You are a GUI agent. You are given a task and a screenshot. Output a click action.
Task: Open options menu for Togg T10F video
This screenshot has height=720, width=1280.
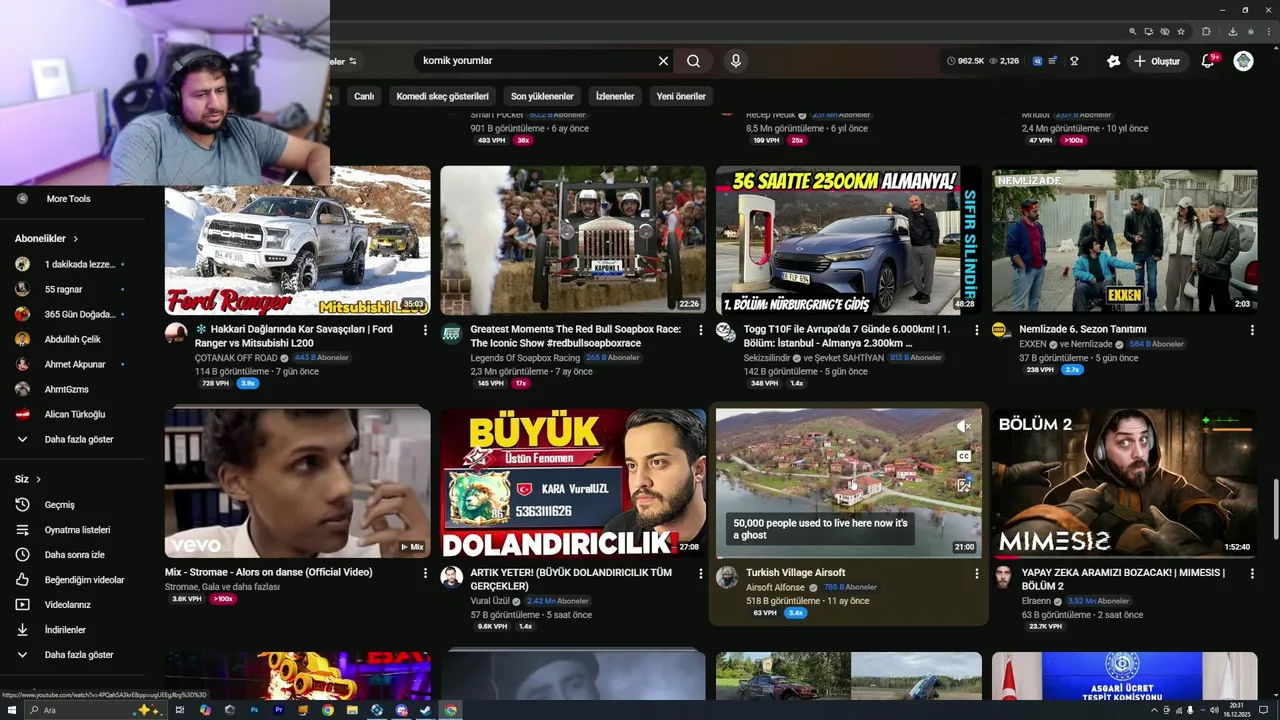point(977,330)
